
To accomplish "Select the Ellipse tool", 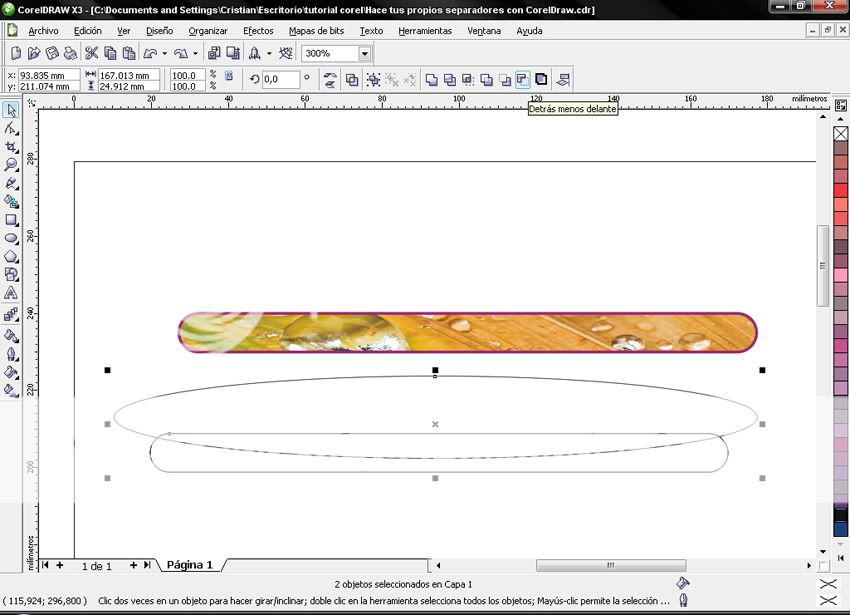I will pyautogui.click(x=11, y=238).
